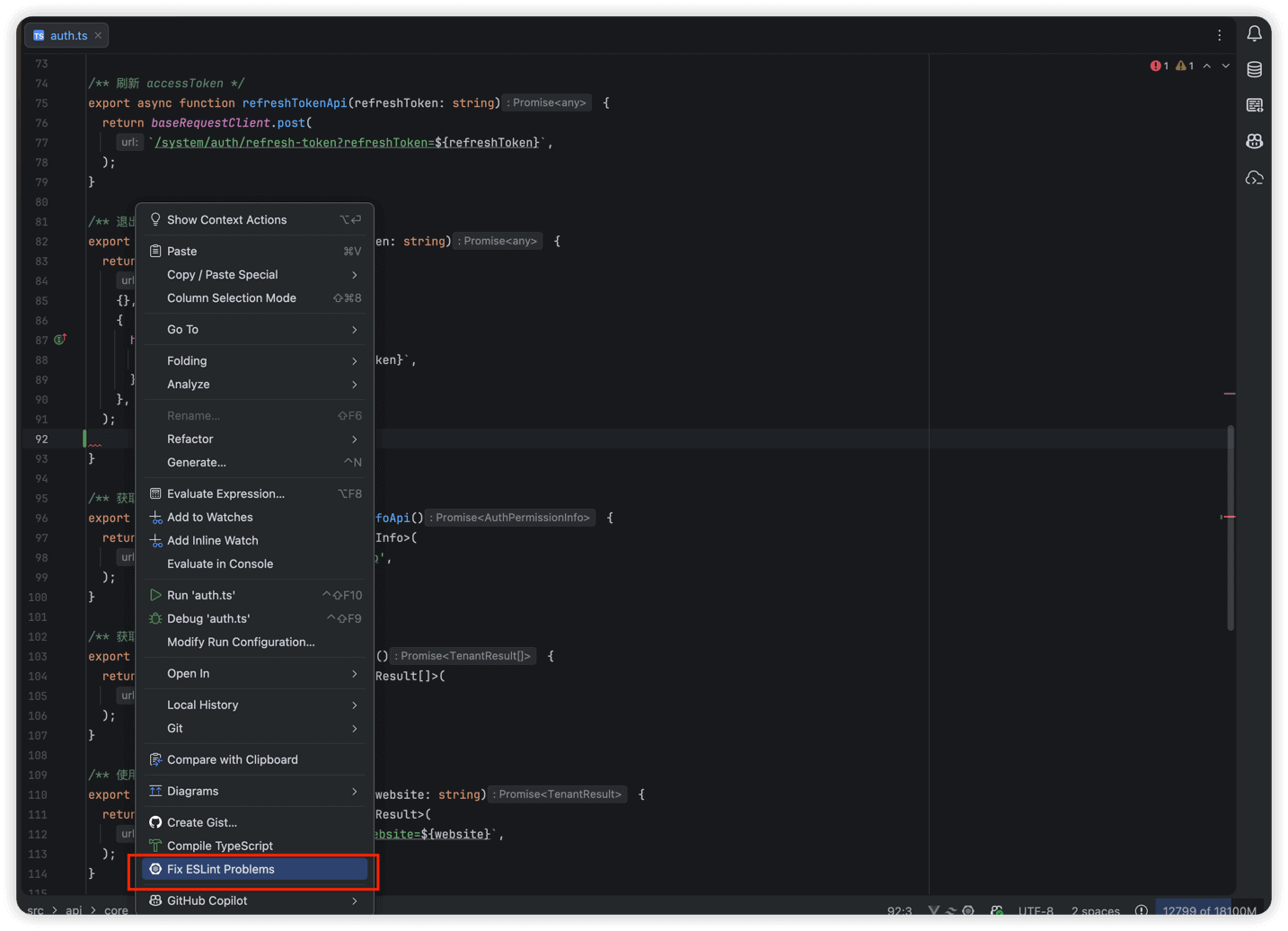Open the editor kebab options menu
The height and width of the screenshot is (931, 1288).
click(x=1219, y=34)
